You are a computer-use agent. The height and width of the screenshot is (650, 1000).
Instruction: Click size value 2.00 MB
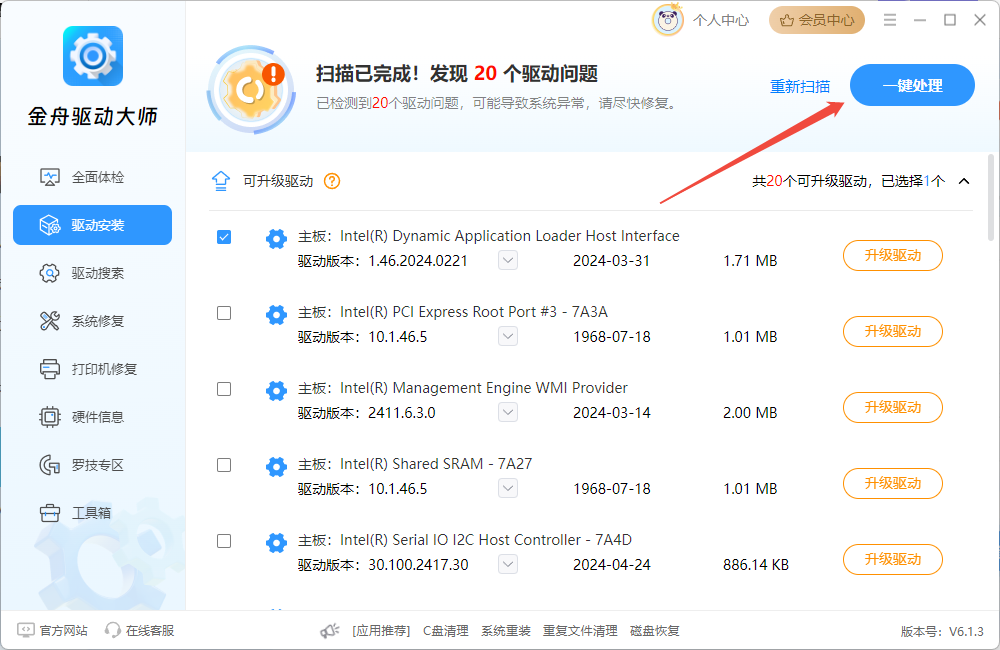point(750,413)
